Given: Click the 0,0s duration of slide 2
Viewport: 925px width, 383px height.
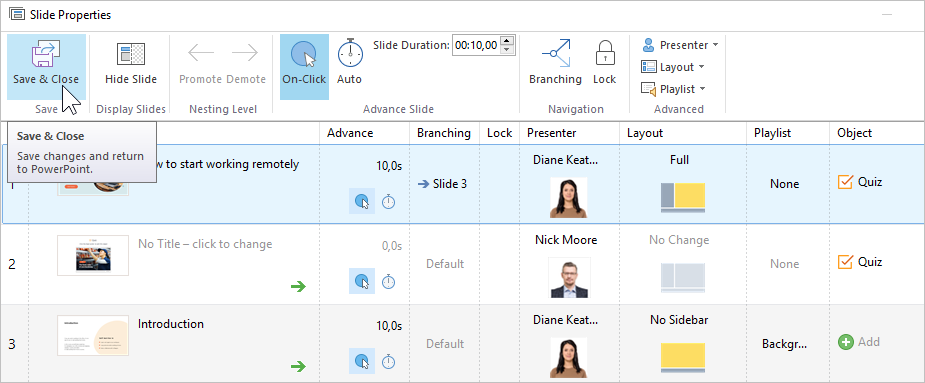Looking at the screenshot, I should [x=392, y=246].
